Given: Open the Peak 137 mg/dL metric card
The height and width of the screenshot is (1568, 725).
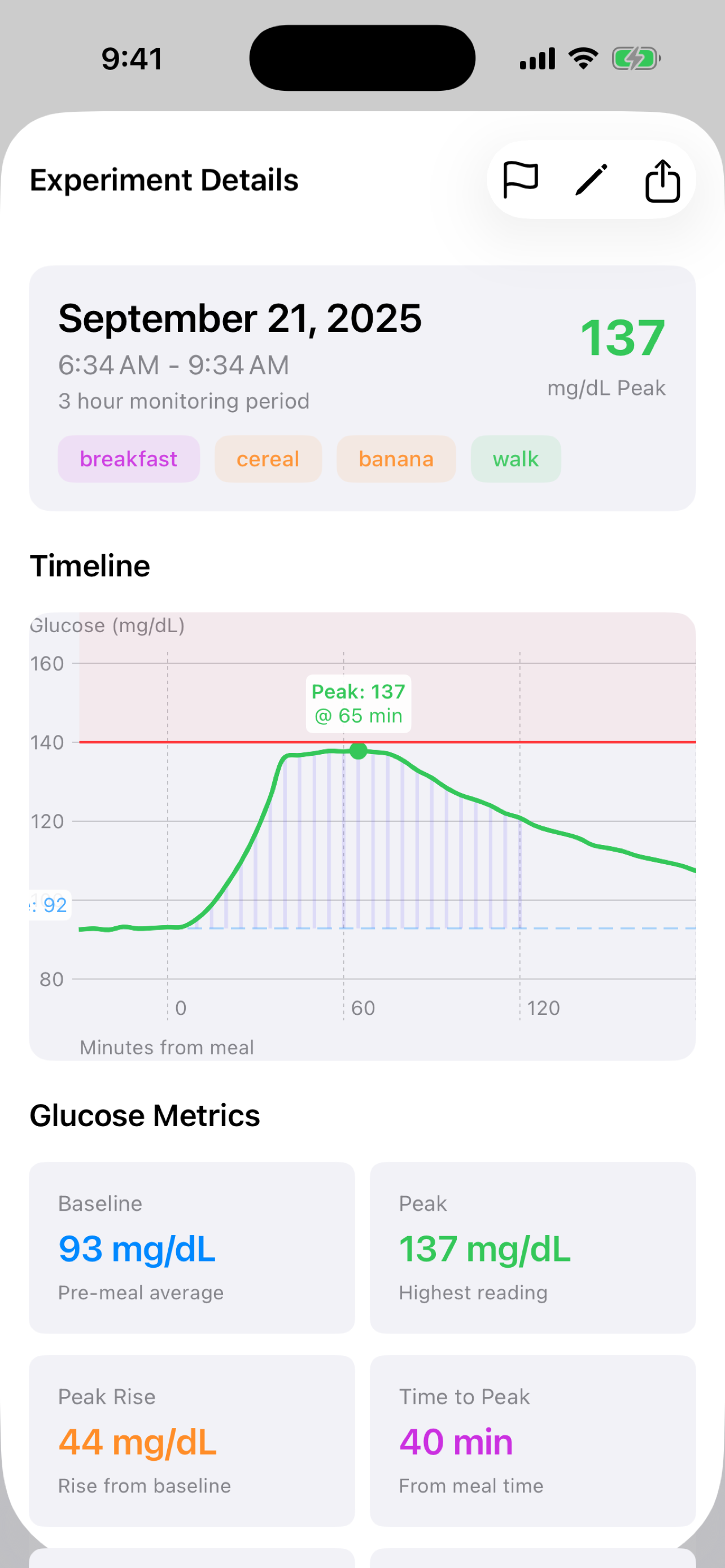Looking at the screenshot, I should 532,1247.
